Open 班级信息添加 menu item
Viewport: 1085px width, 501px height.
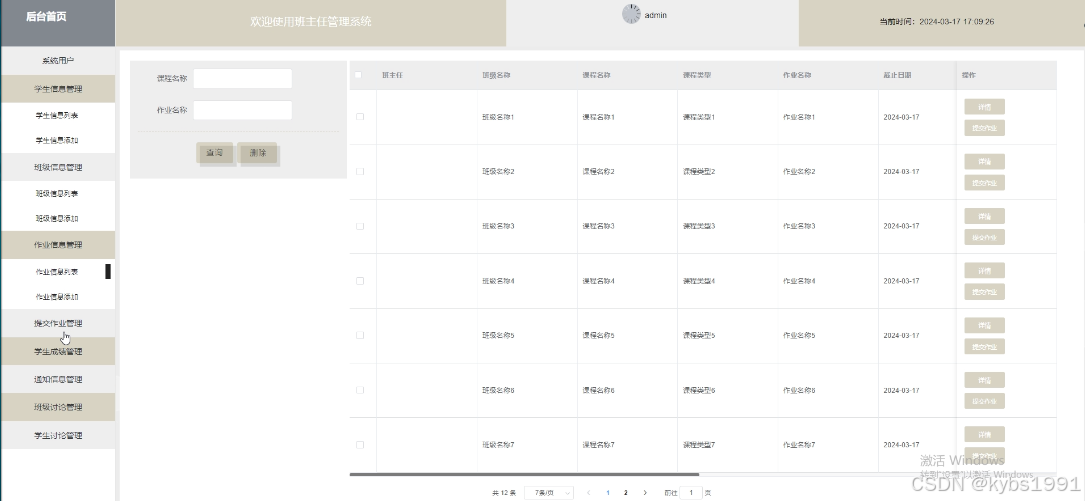57,218
